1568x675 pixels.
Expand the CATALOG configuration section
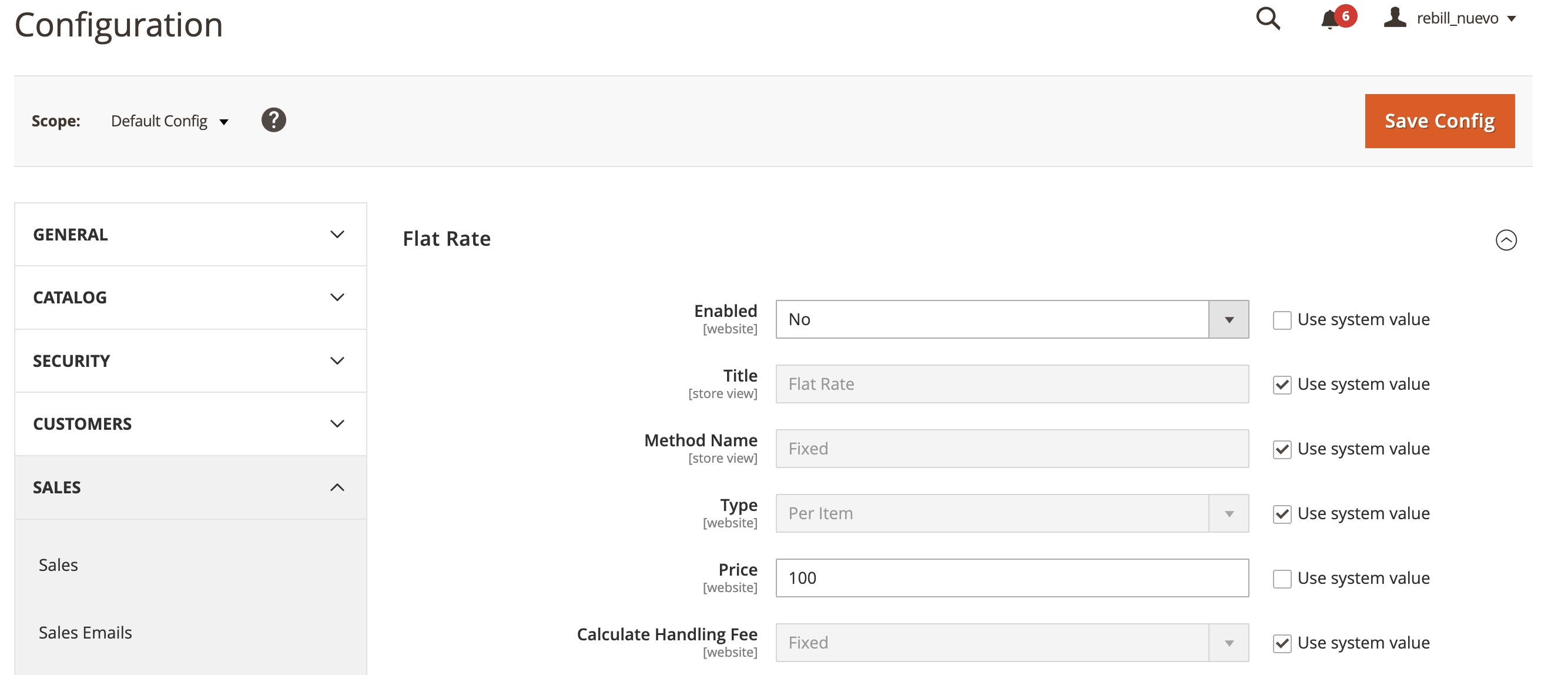(190, 298)
